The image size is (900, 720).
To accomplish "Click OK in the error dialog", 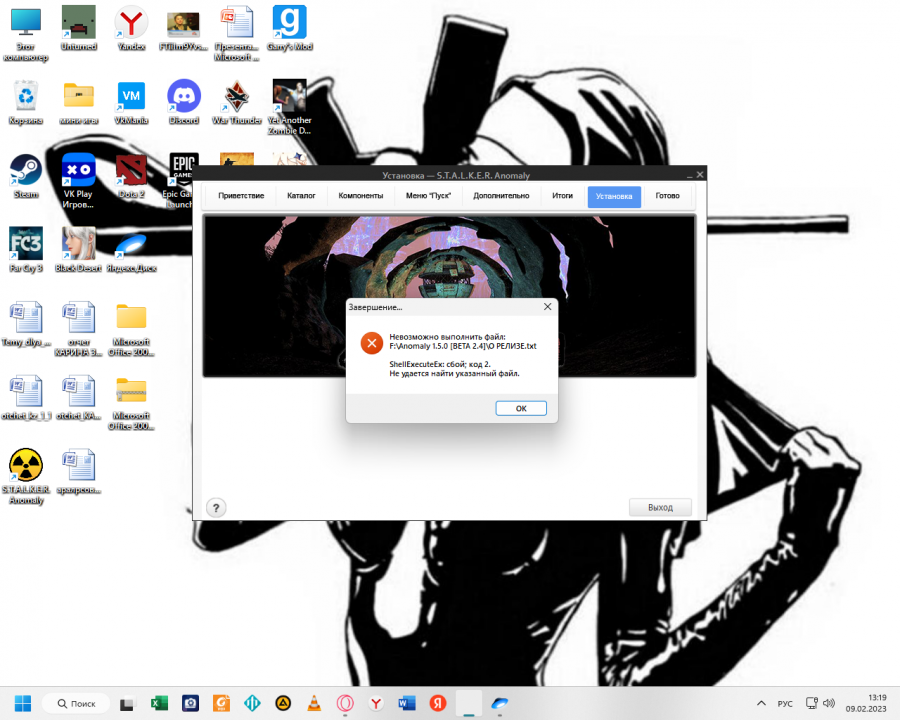I will click(x=521, y=408).
